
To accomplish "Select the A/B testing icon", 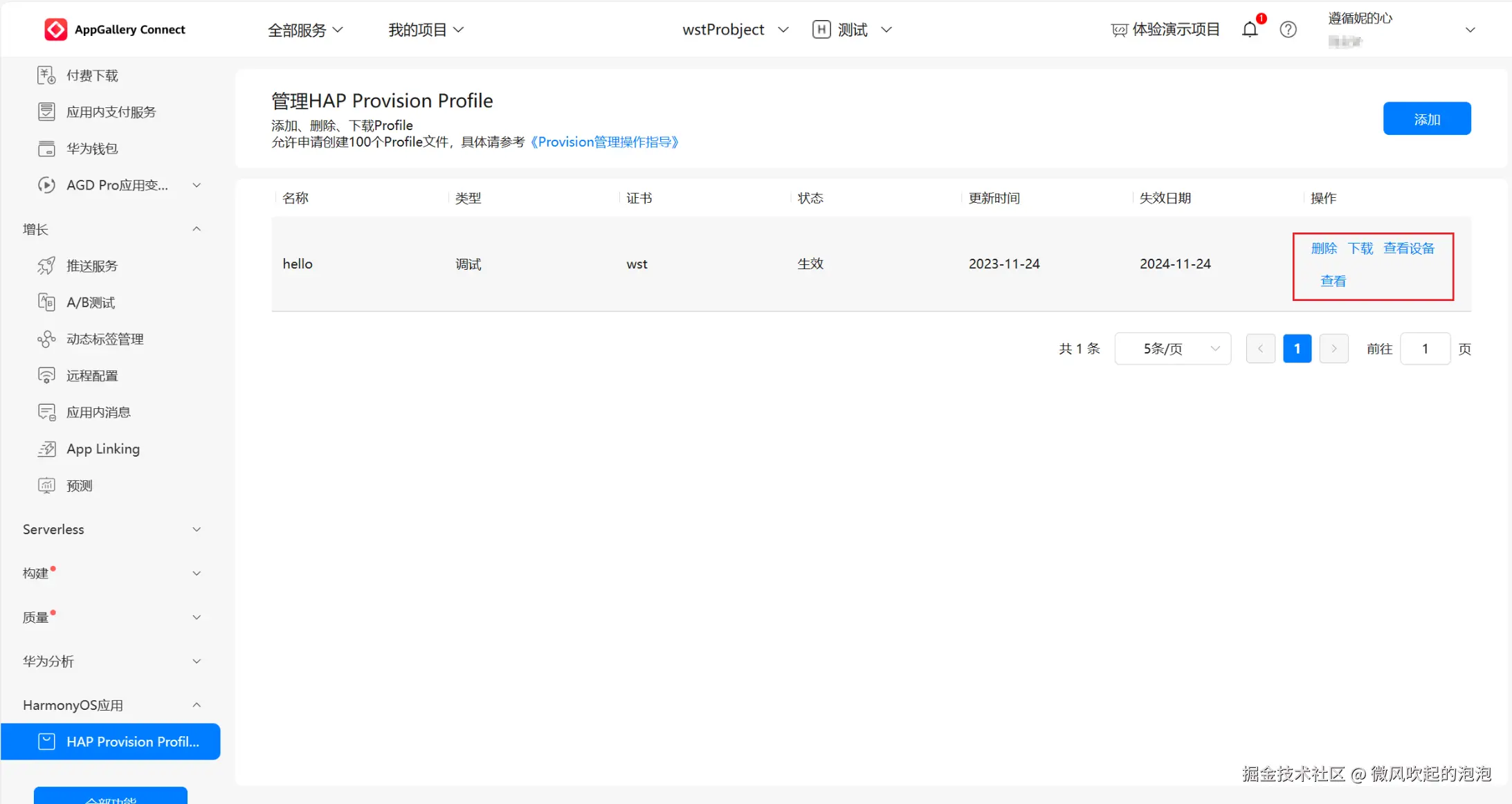I will (46, 302).
